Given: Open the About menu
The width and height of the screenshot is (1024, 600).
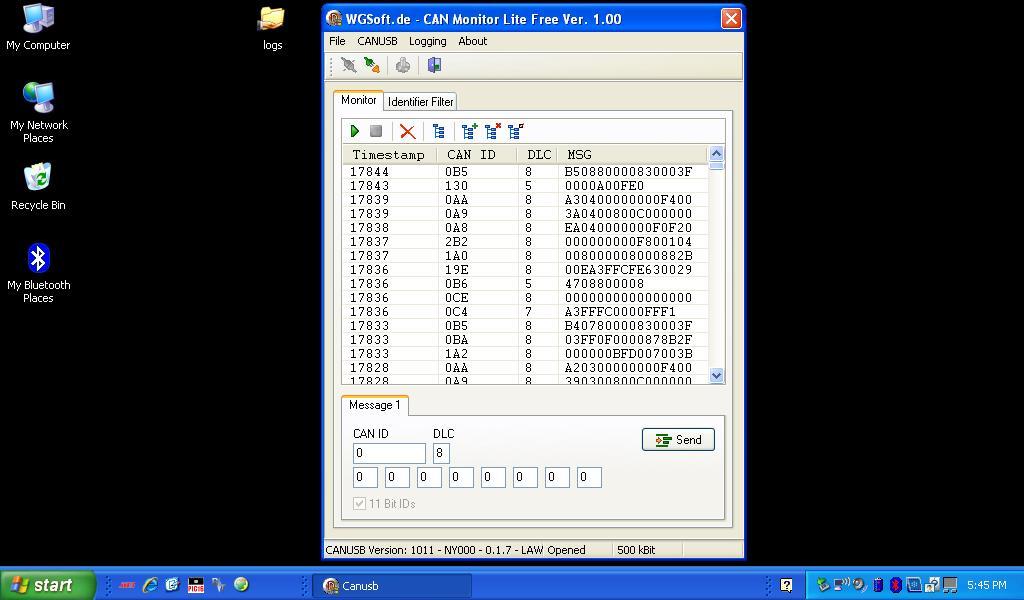Looking at the screenshot, I should (x=473, y=41).
